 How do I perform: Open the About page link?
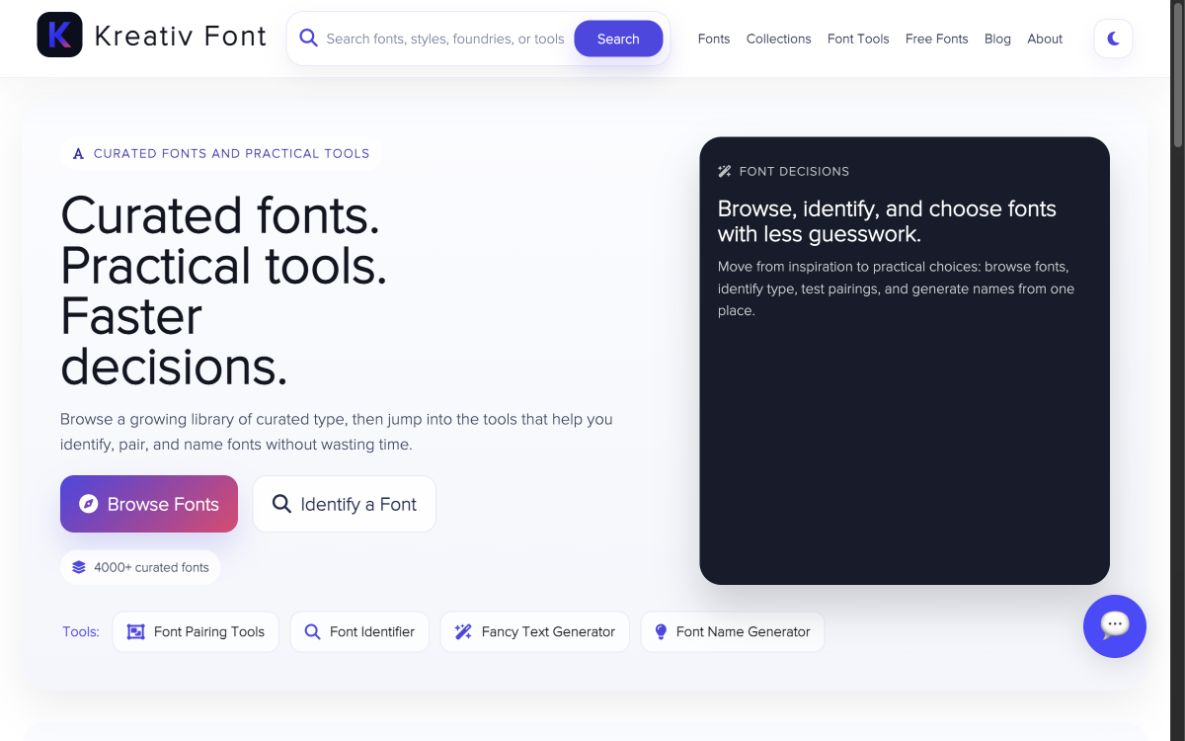pyautogui.click(x=1044, y=39)
